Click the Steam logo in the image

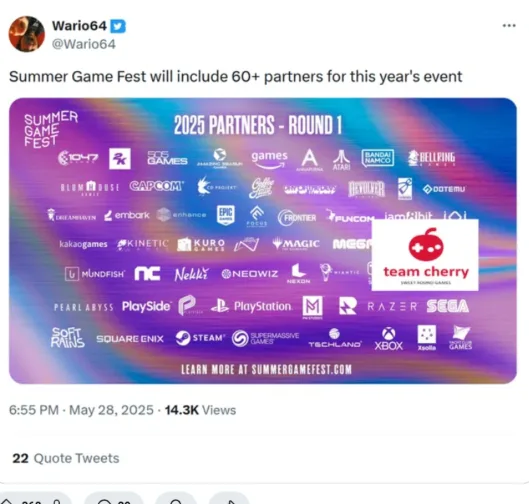(200, 338)
